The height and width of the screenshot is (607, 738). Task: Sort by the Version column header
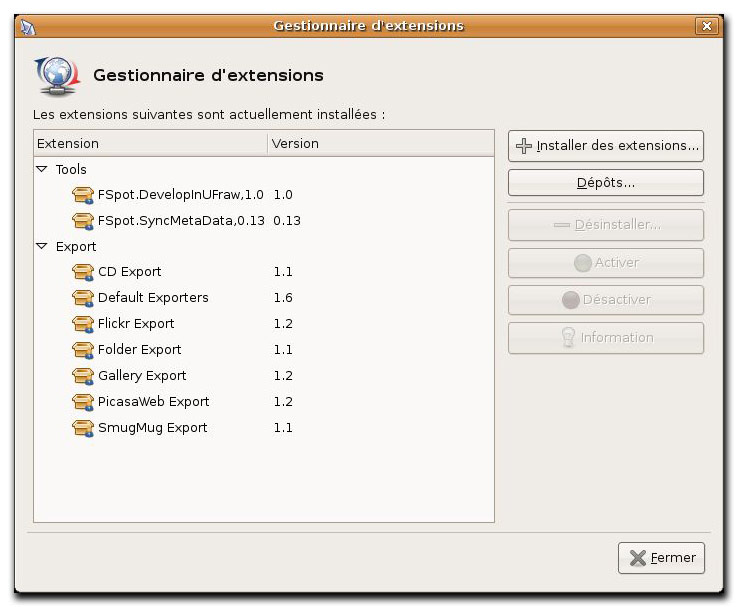pyautogui.click(x=381, y=144)
